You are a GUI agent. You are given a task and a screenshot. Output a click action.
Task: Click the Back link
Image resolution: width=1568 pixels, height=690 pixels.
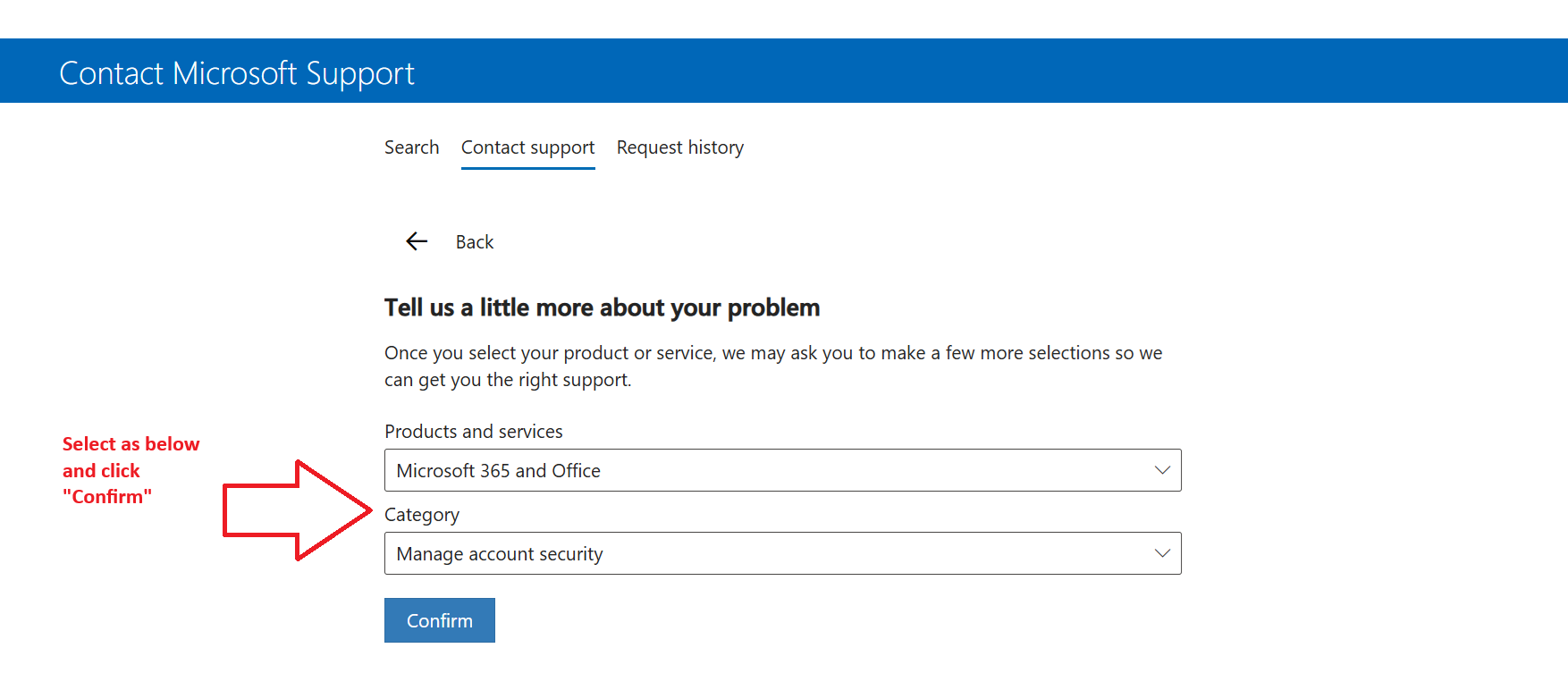click(x=475, y=241)
